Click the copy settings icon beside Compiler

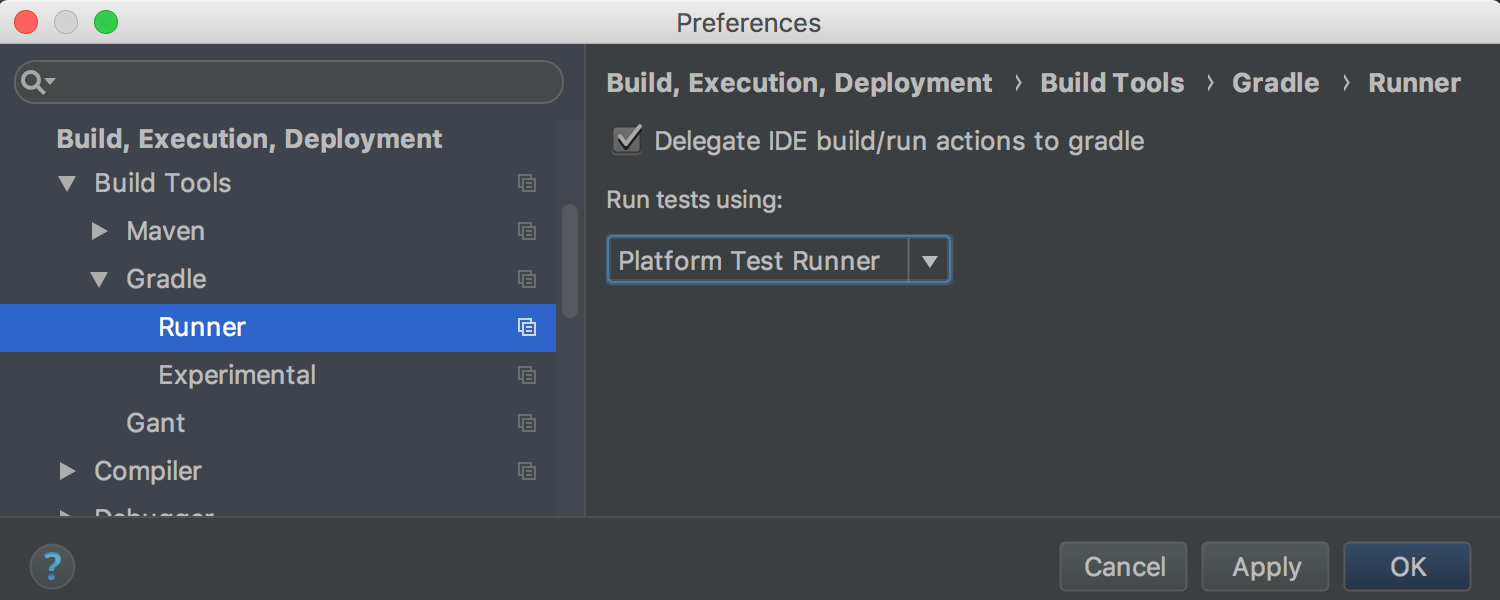[x=527, y=471]
